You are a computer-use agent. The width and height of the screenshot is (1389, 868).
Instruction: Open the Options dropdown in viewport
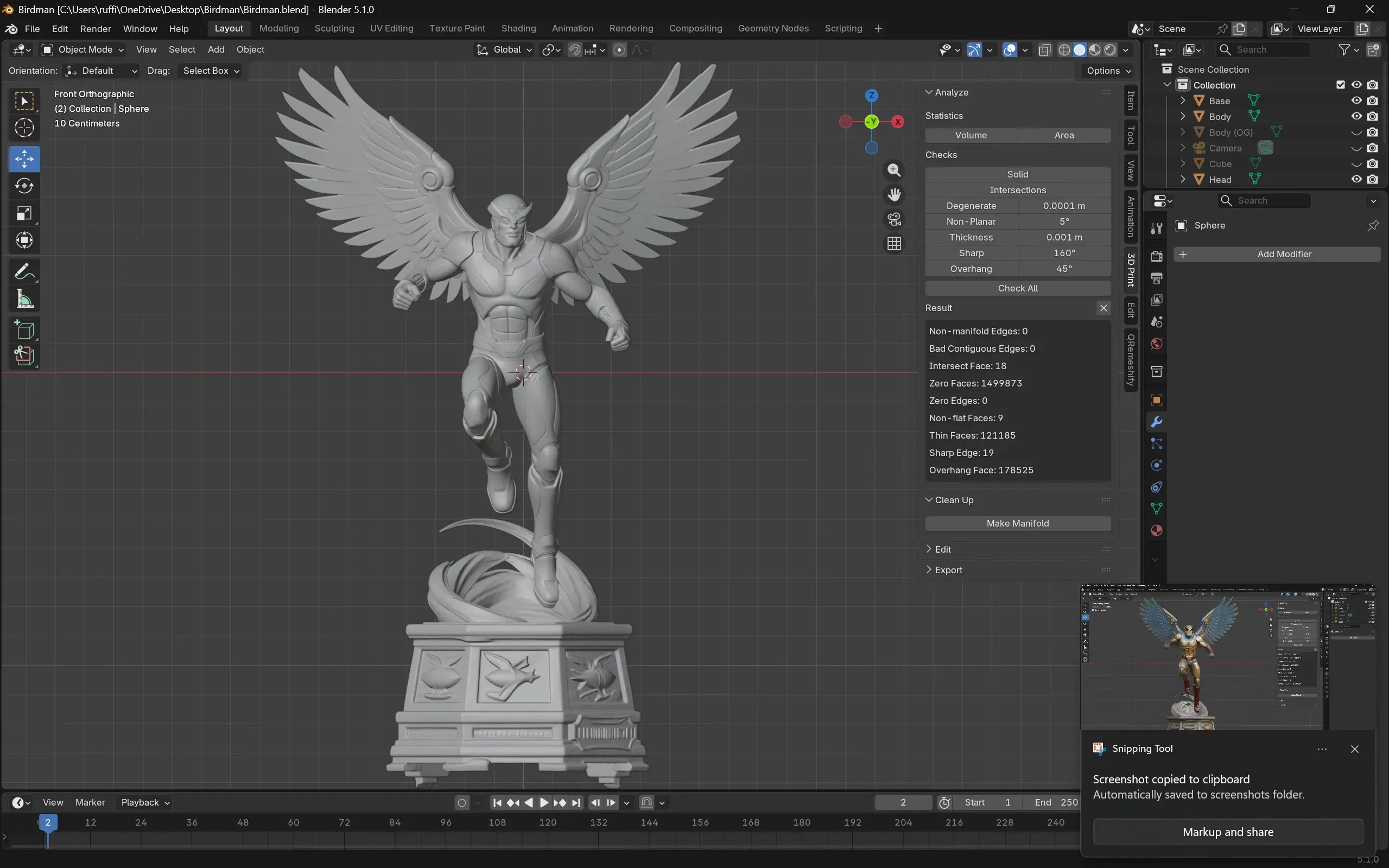(x=1109, y=71)
